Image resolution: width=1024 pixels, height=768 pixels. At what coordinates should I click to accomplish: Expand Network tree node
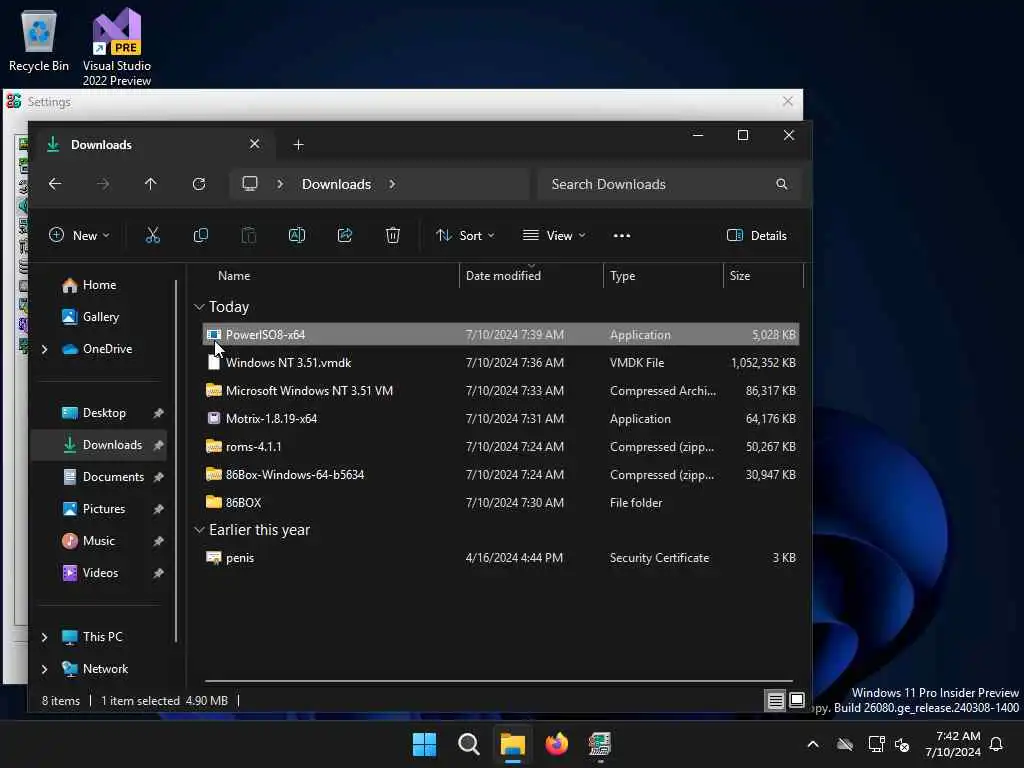pyautogui.click(x=44, y=669)
